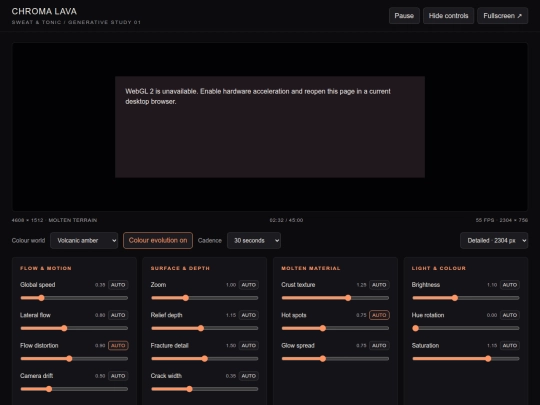Click the Flow distortion slider
The width and height of the screenshot is (540, 405).
tap(74, 359)
